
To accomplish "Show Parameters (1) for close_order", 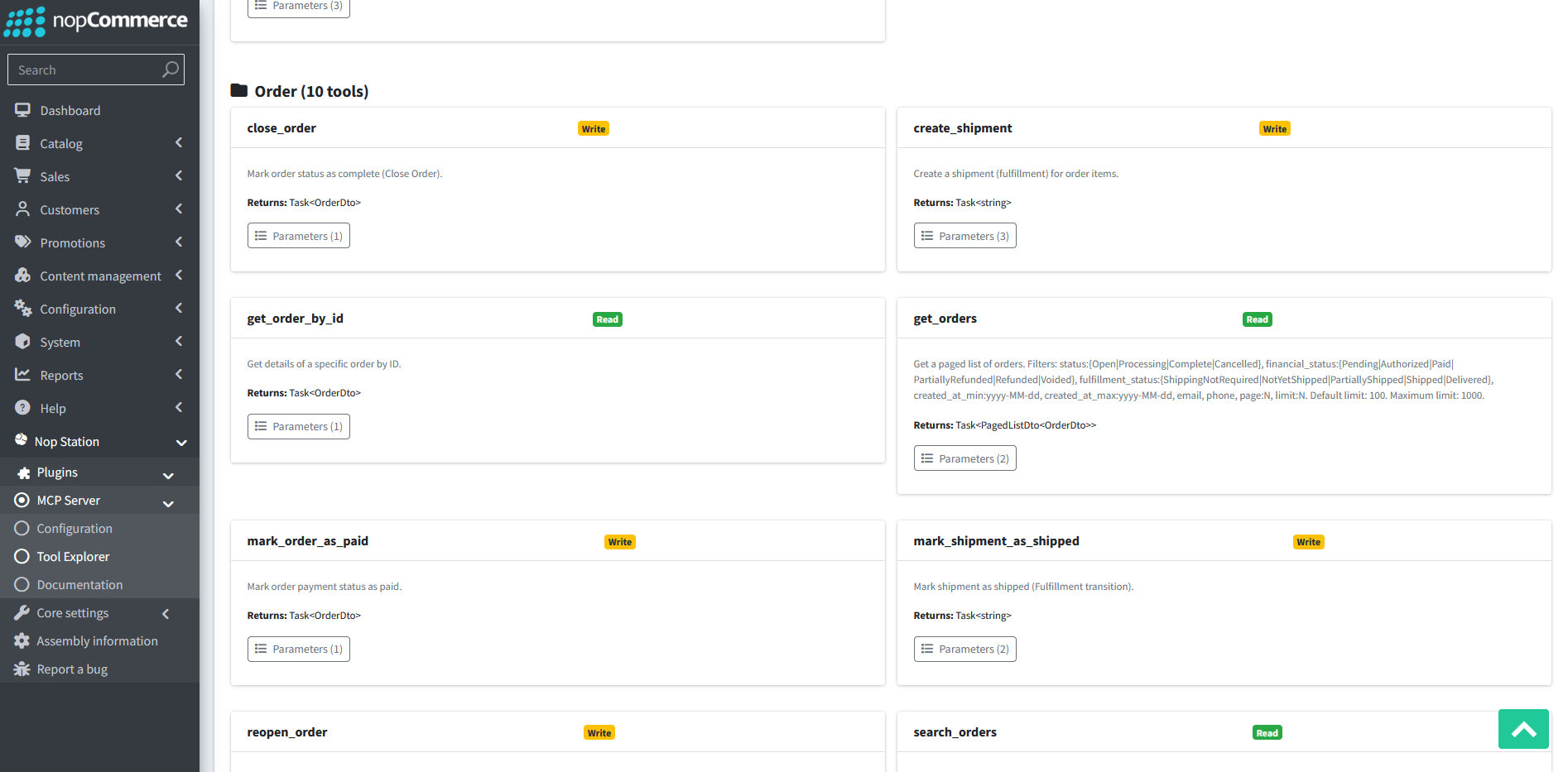I will 299,236.
